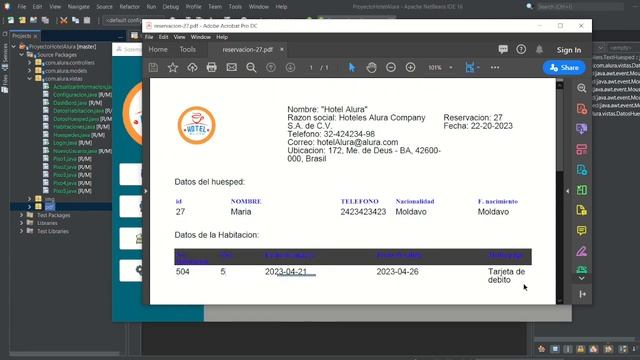Open Fill & Sign tool in right pane
This screenshot has width=640, height=360.
point(582,251)
